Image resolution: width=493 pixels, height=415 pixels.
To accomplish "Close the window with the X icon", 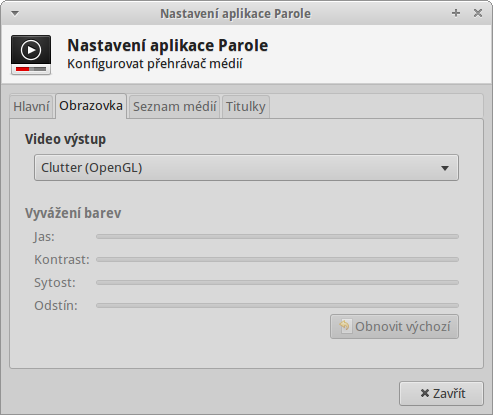I will (x=478, y=13).
